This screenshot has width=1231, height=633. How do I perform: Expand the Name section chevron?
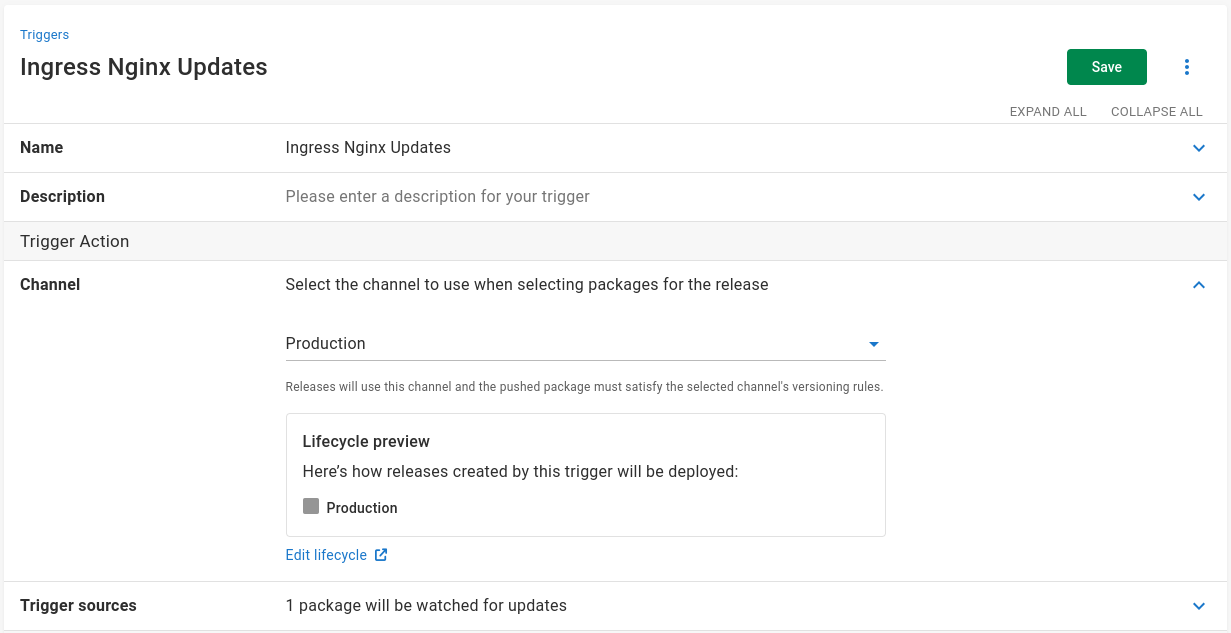pos(1199,148)
